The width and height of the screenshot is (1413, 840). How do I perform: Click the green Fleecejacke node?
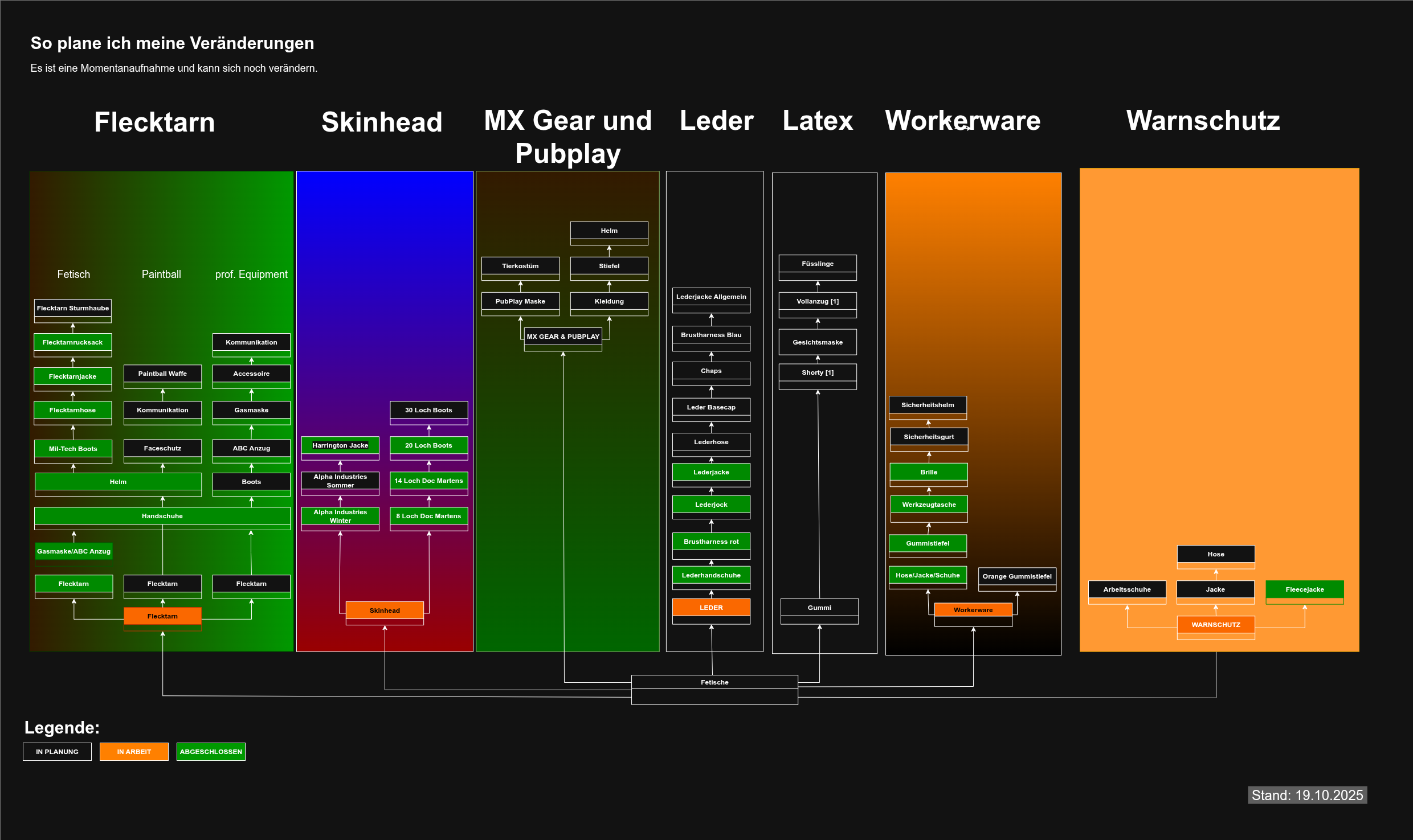pos(1304,589)
